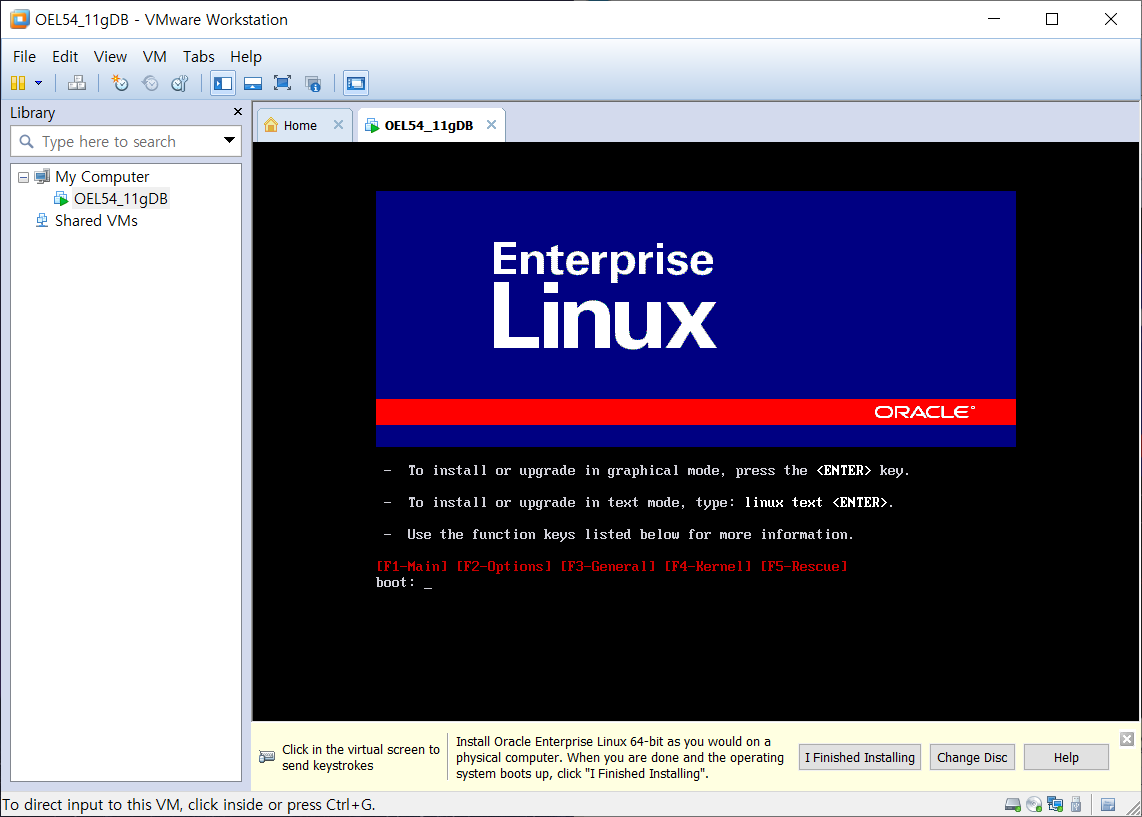Click the VMware Workstation title bar app icon
The height and width of the screenshot is (817, 1142).
pyautogui.click(x=20, y=20)
